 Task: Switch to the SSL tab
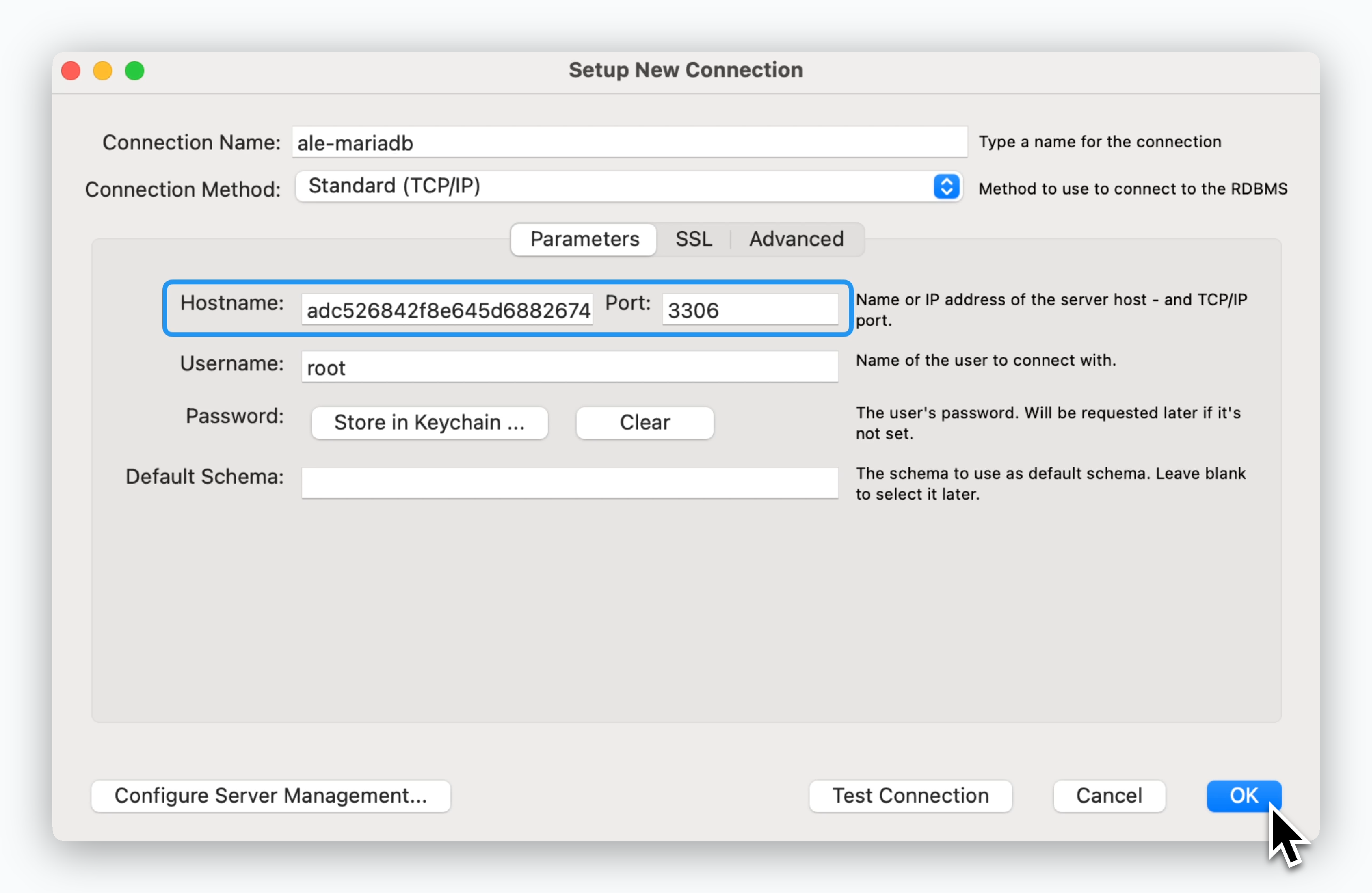[x=694, y=239]
